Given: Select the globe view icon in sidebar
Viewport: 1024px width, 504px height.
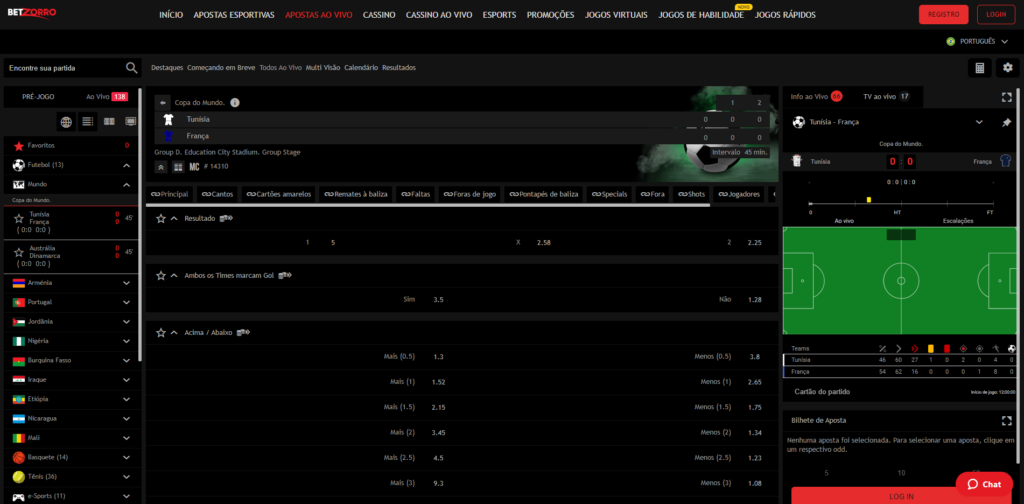Looking at the screenshot, I should click(66, 121).
